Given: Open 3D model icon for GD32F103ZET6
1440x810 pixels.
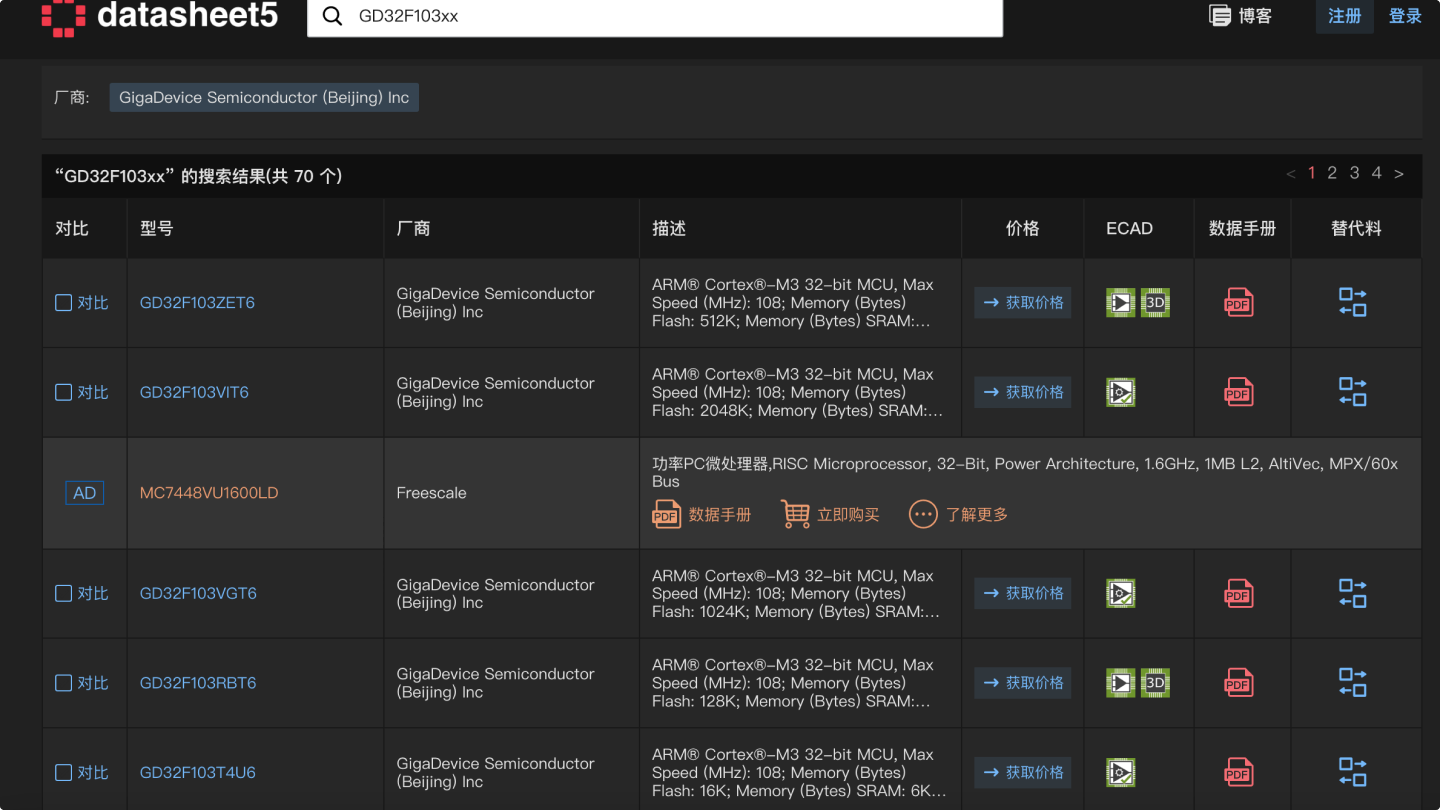Looking at the screenshot, I should 1155,302.
